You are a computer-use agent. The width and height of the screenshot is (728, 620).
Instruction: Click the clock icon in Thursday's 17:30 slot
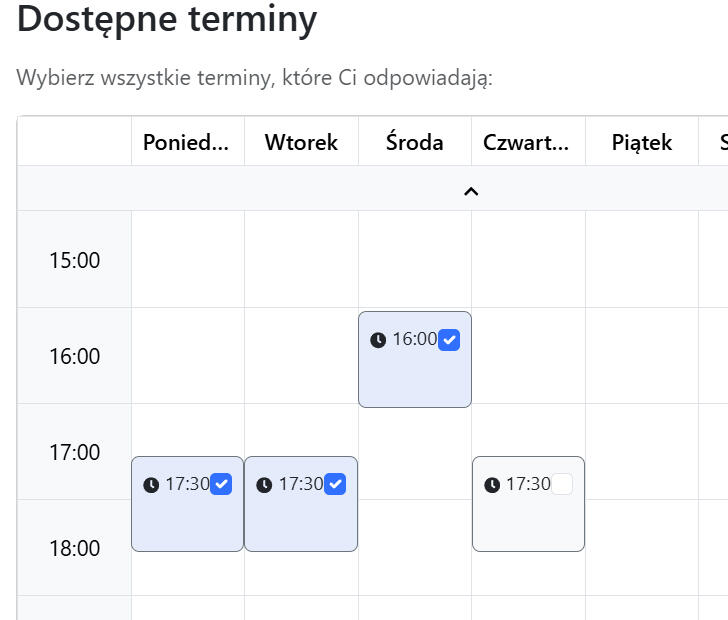pyautogui.click(x=492, y=485)
